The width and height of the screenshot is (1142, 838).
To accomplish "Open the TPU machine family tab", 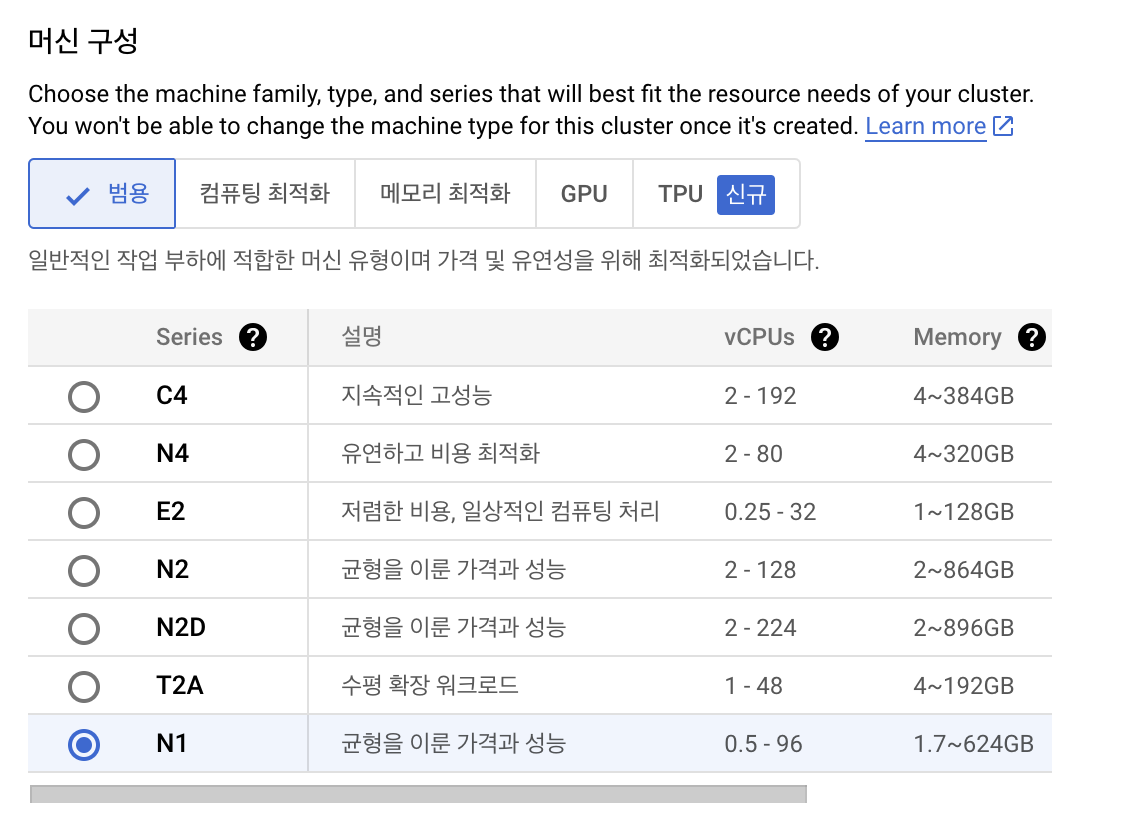I will [x=680, y=194].
